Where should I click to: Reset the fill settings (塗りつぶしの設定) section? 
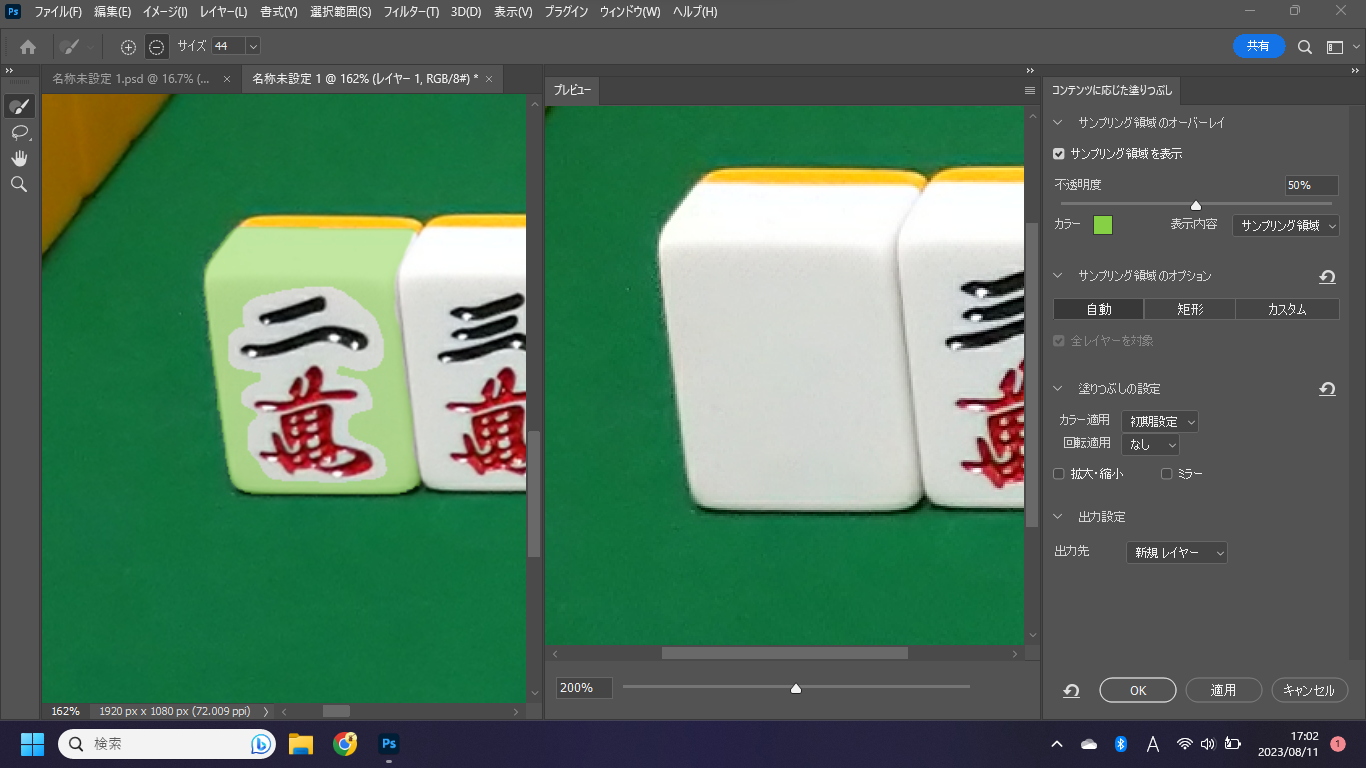coord(1327,389)
